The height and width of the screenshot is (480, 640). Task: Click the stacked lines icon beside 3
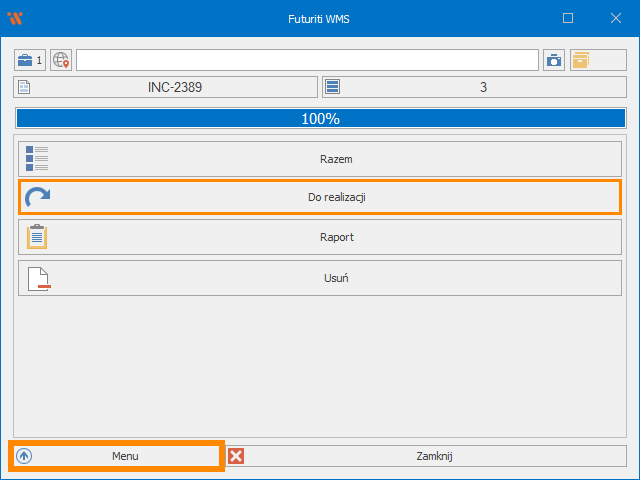click(x=333, y=87)
